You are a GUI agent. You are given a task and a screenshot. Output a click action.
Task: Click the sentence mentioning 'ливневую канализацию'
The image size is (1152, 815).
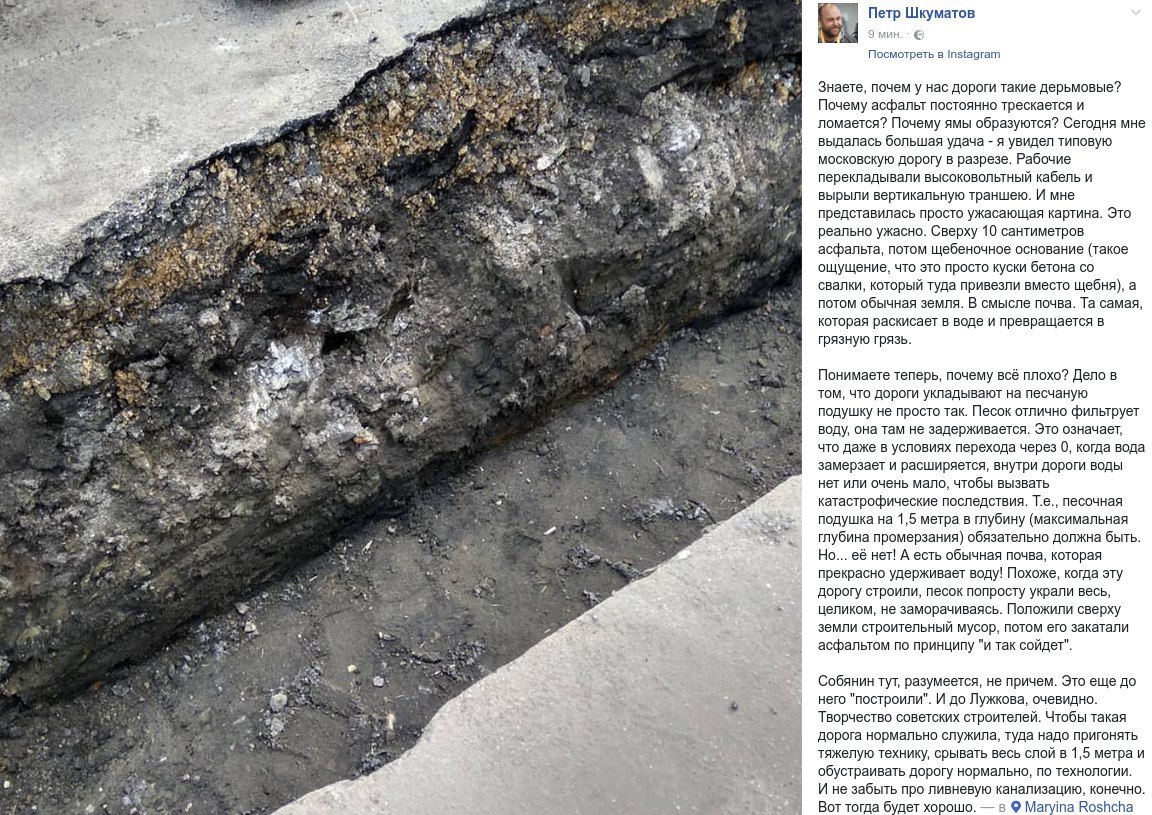point(982,789)
